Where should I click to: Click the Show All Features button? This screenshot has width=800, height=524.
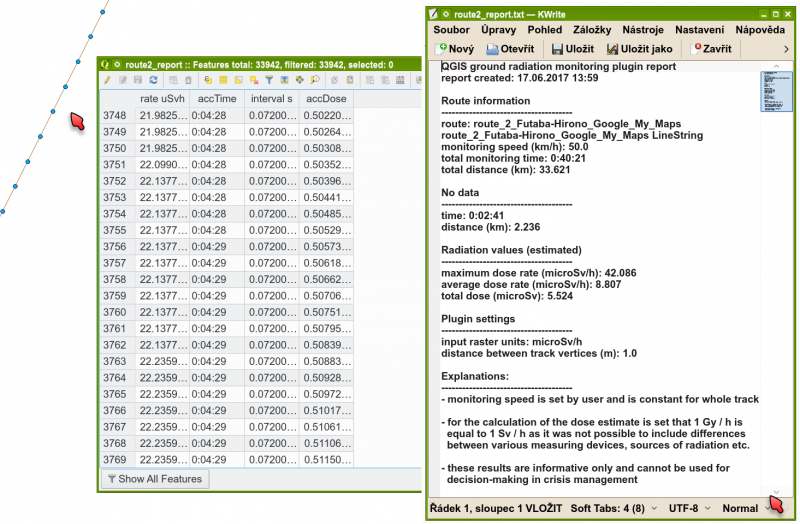154,479
